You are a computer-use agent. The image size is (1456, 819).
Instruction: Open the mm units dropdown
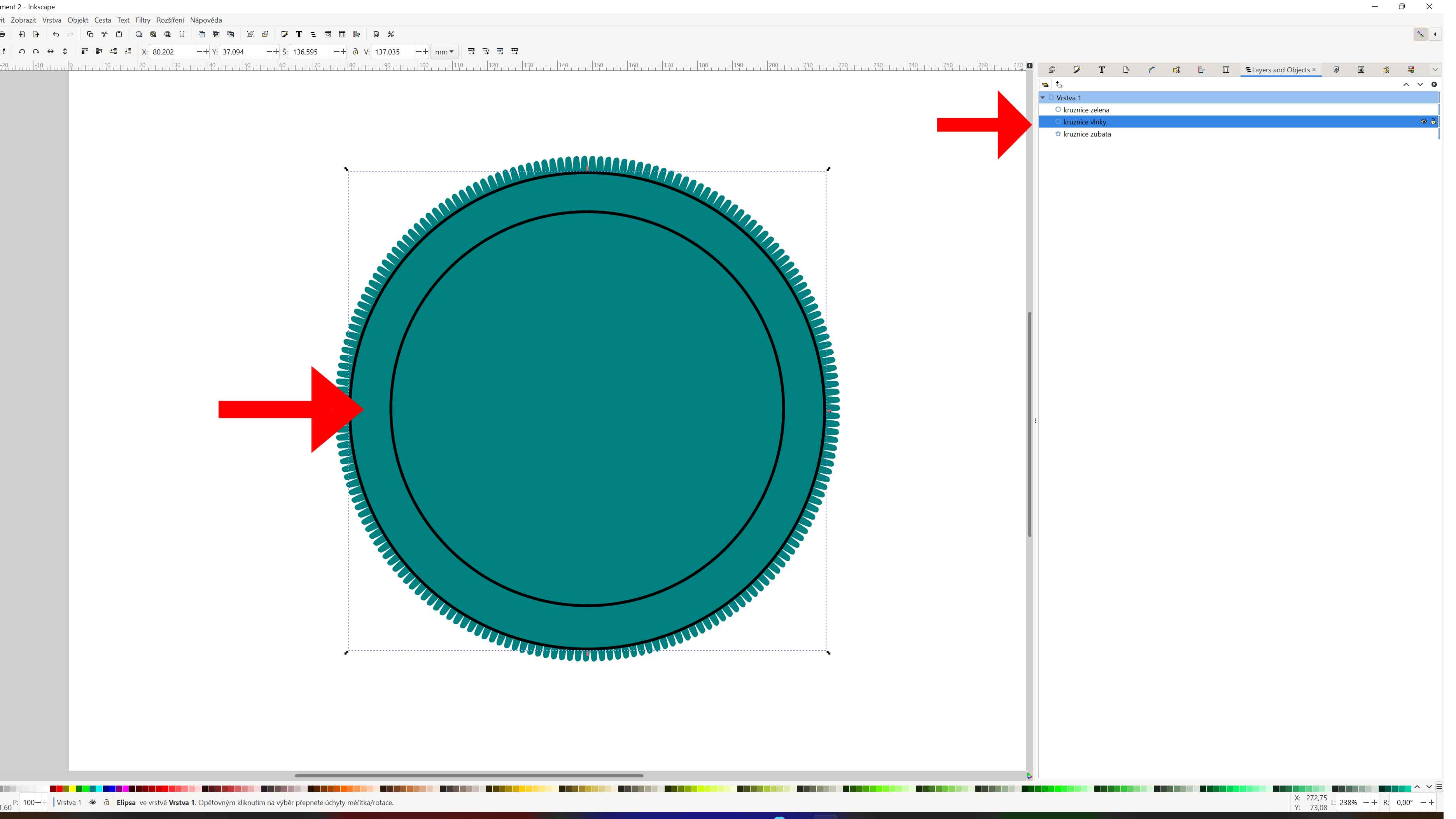444,51
